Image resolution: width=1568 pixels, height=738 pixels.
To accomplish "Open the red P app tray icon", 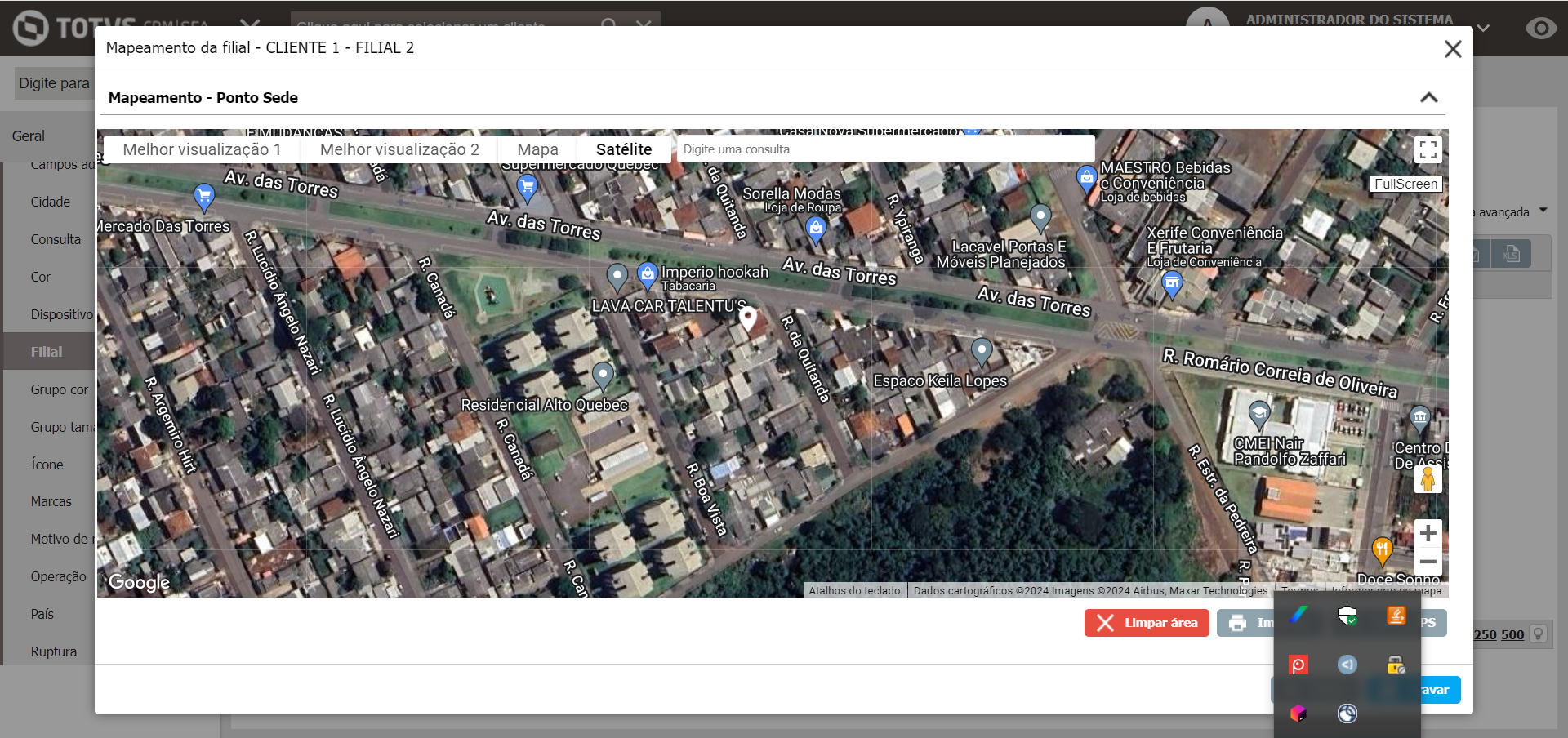I will pyautogui.click(x=1298, y=665).
